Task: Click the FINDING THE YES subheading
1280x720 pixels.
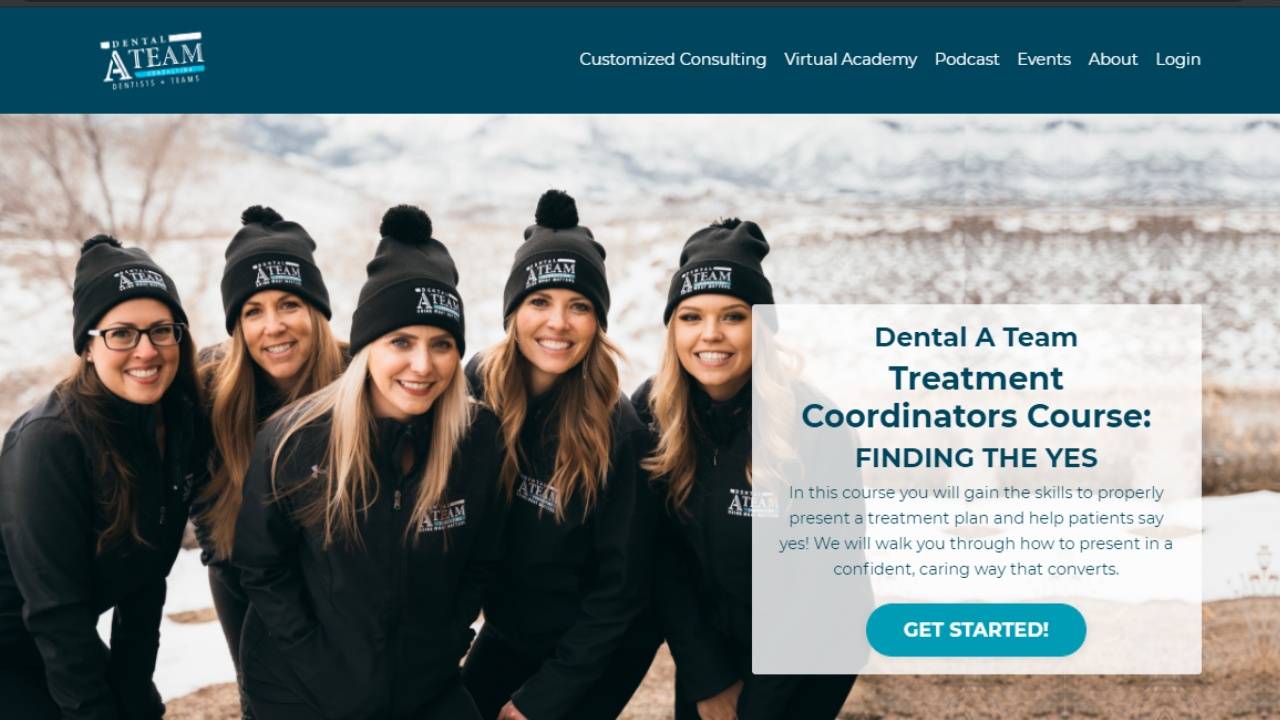Action: (x=976, y=458)
